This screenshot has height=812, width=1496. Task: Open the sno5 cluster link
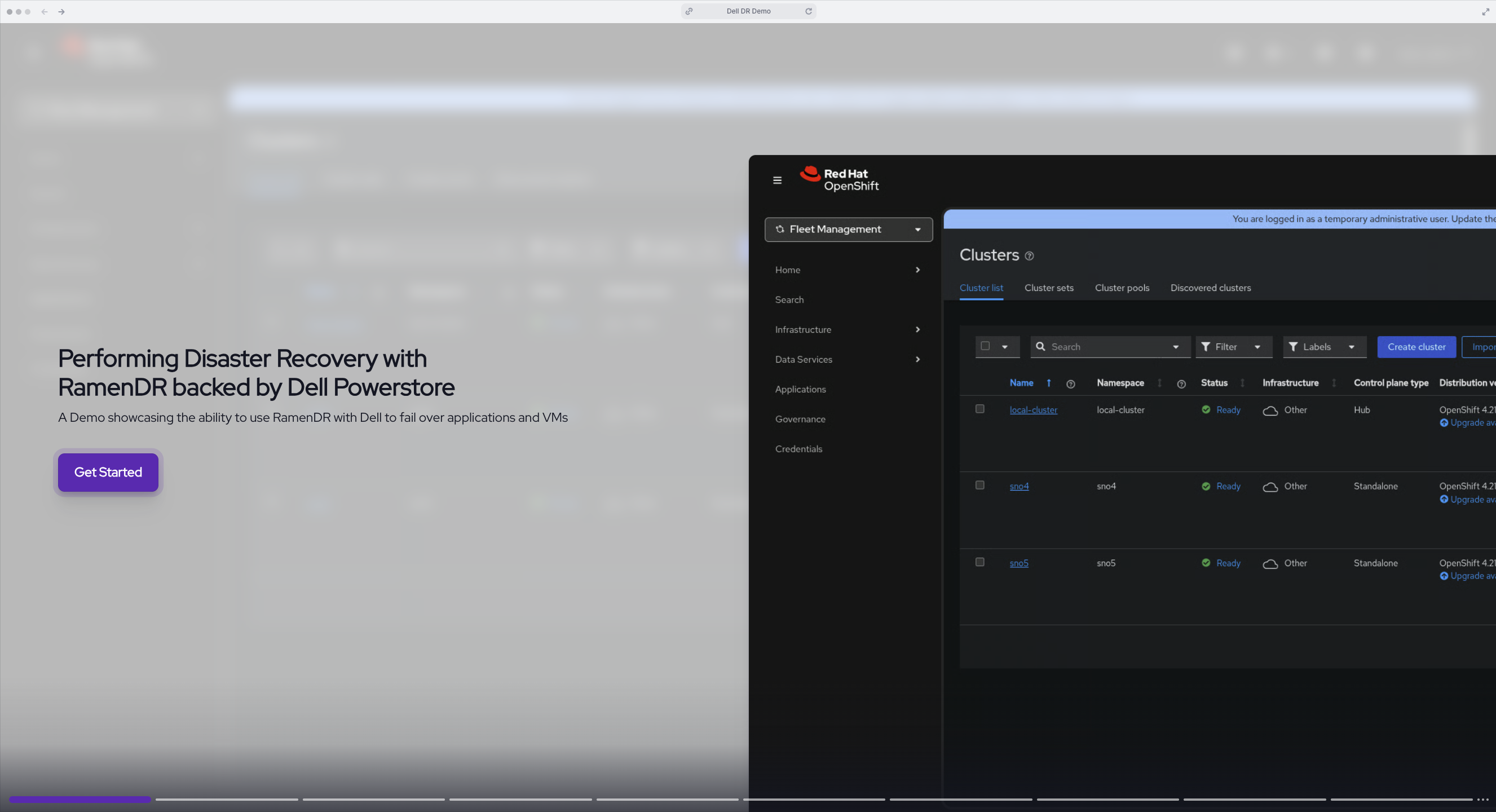1018,563
